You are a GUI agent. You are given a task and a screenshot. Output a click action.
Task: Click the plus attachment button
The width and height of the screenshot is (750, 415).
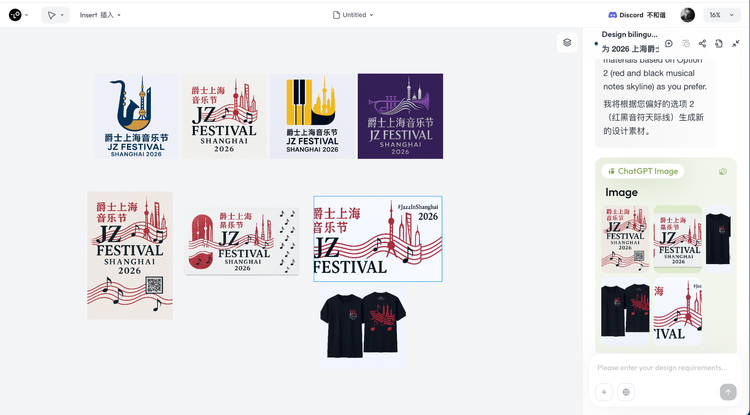(604, 392)
